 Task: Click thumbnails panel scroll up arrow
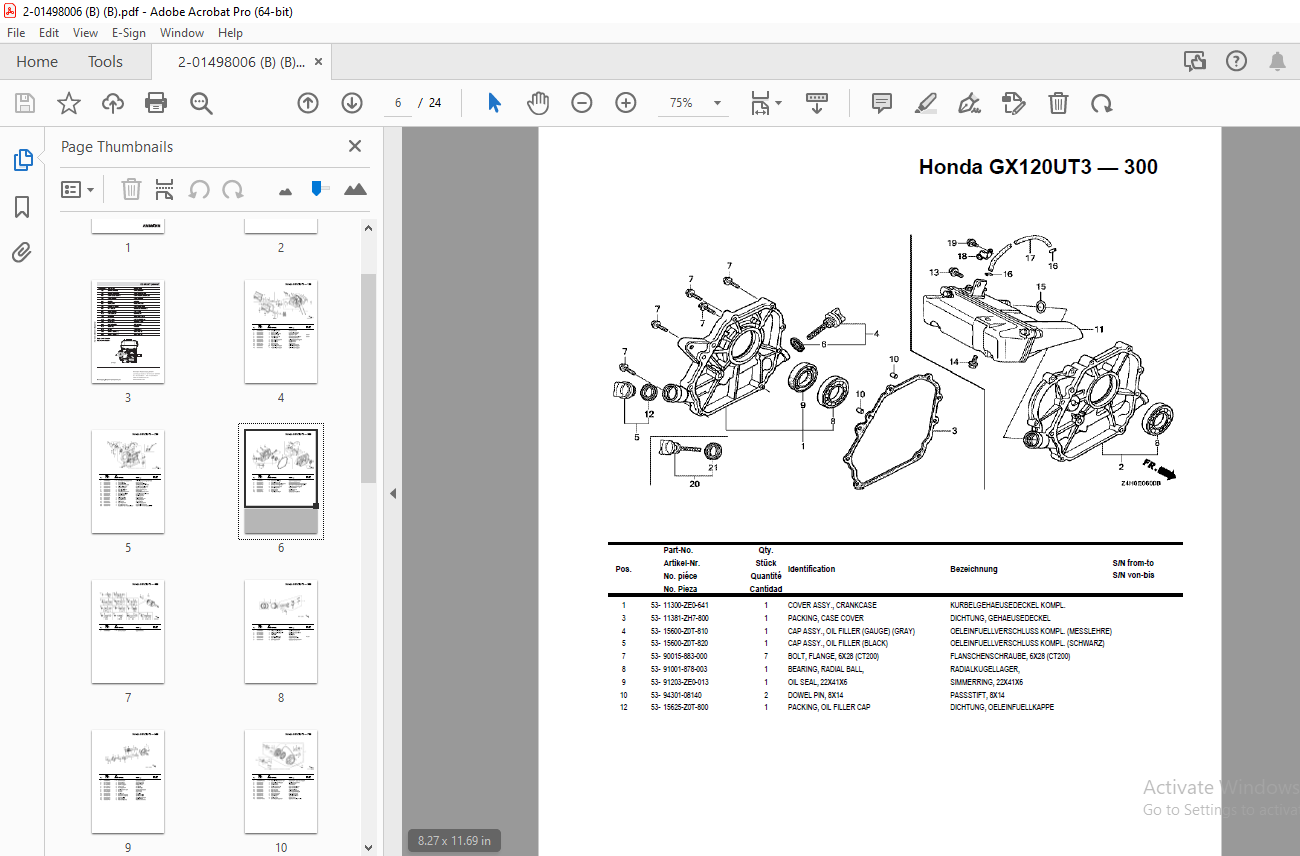[x=369, y=228]
